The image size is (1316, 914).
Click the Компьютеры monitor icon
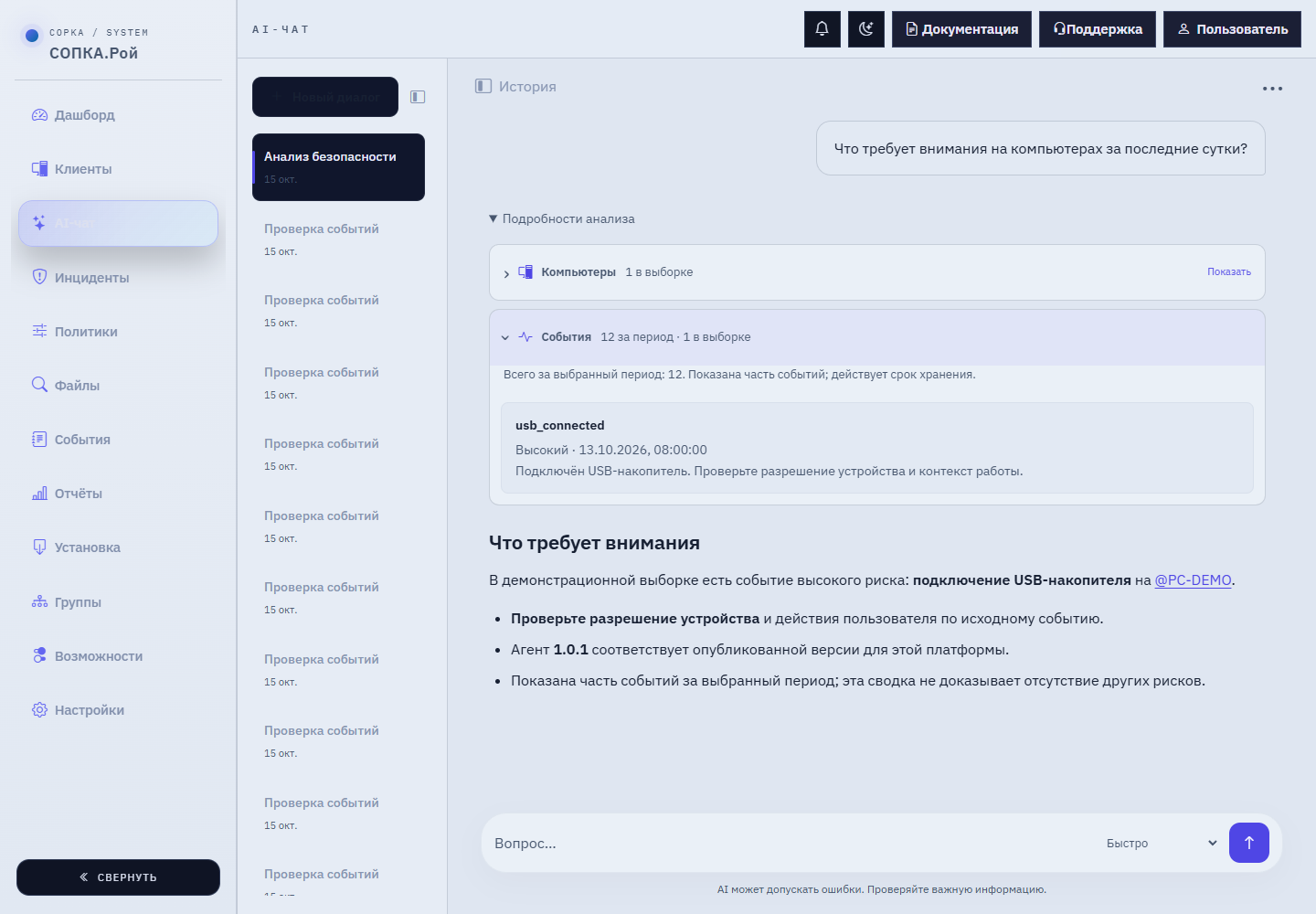coord(525,271)
